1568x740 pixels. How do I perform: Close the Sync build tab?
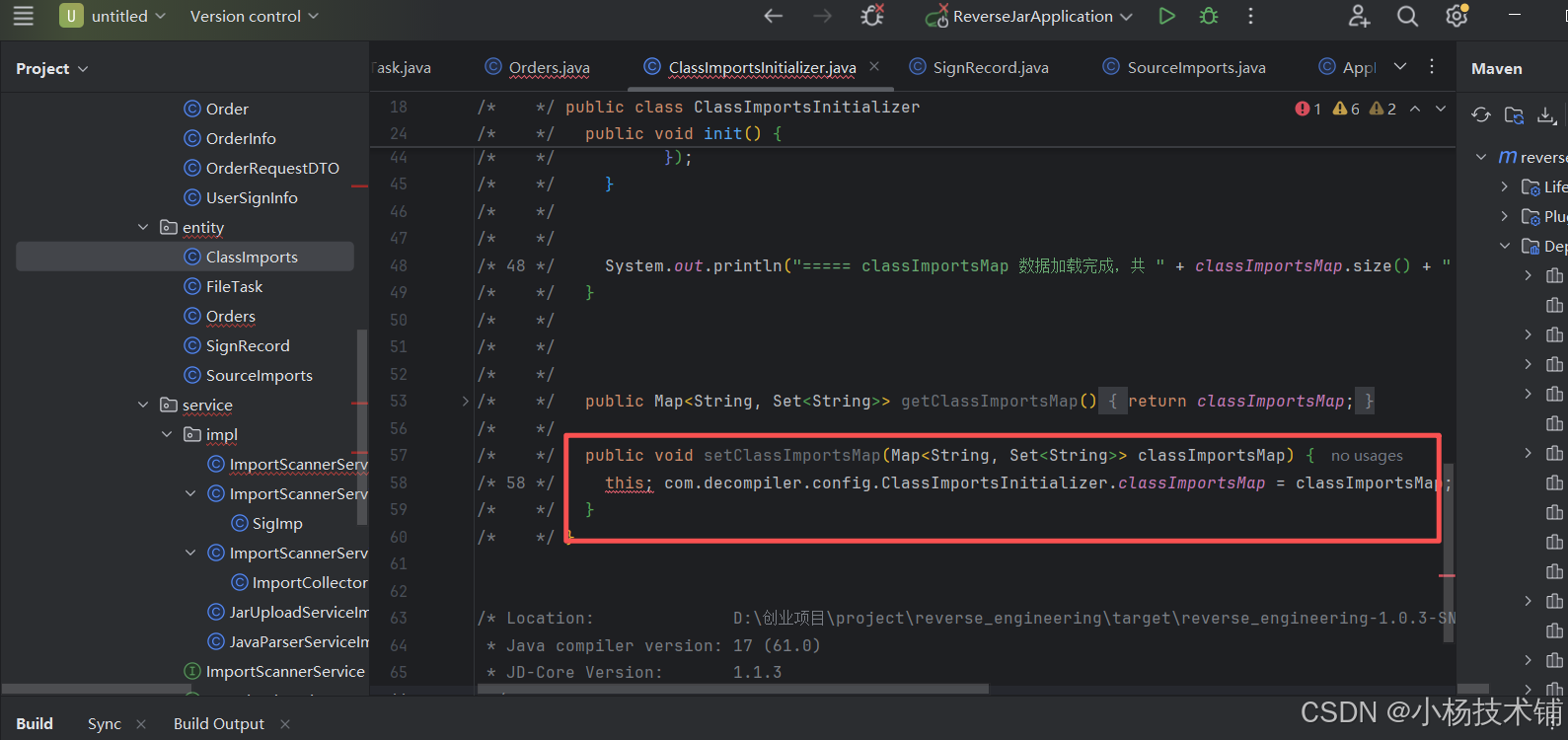(141, 724)
